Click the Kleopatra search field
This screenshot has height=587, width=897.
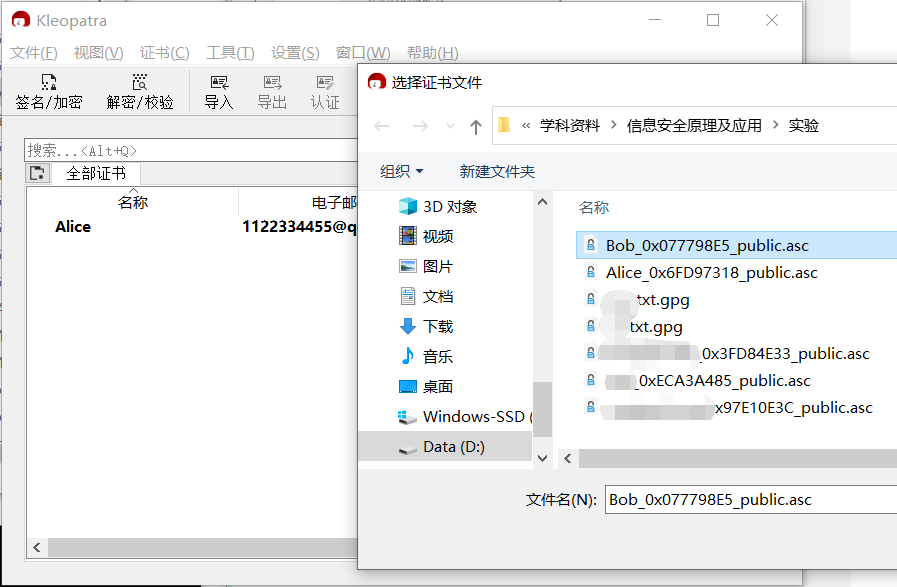pos(191,150)
